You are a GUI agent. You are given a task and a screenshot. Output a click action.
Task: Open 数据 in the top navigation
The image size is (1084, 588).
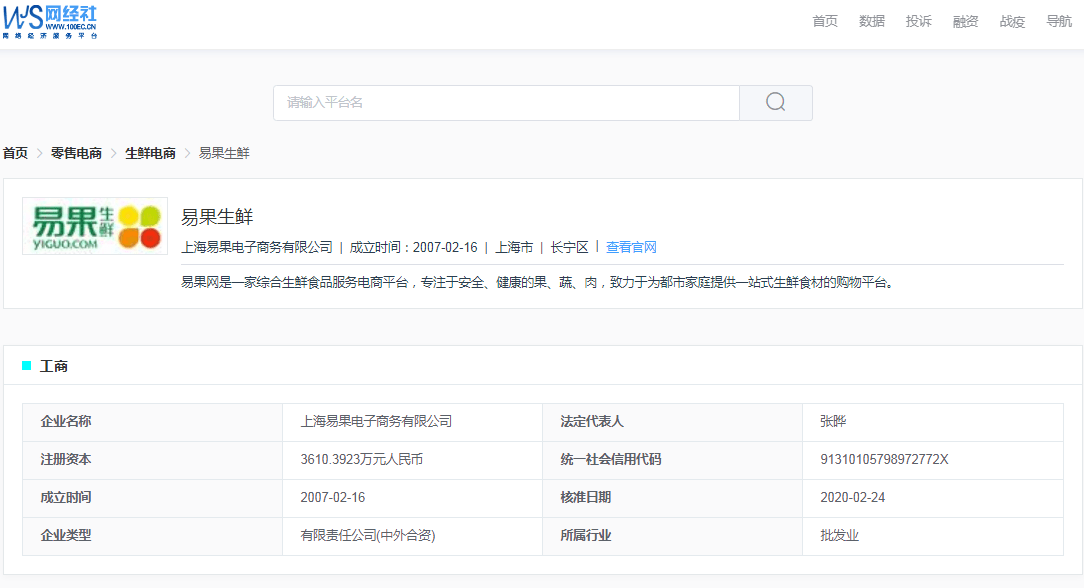872,21
